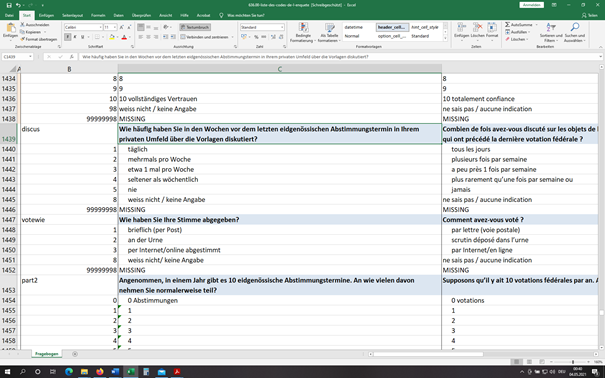
Task: Switch to the Seitenlayout tab
Action: [73, 15]
